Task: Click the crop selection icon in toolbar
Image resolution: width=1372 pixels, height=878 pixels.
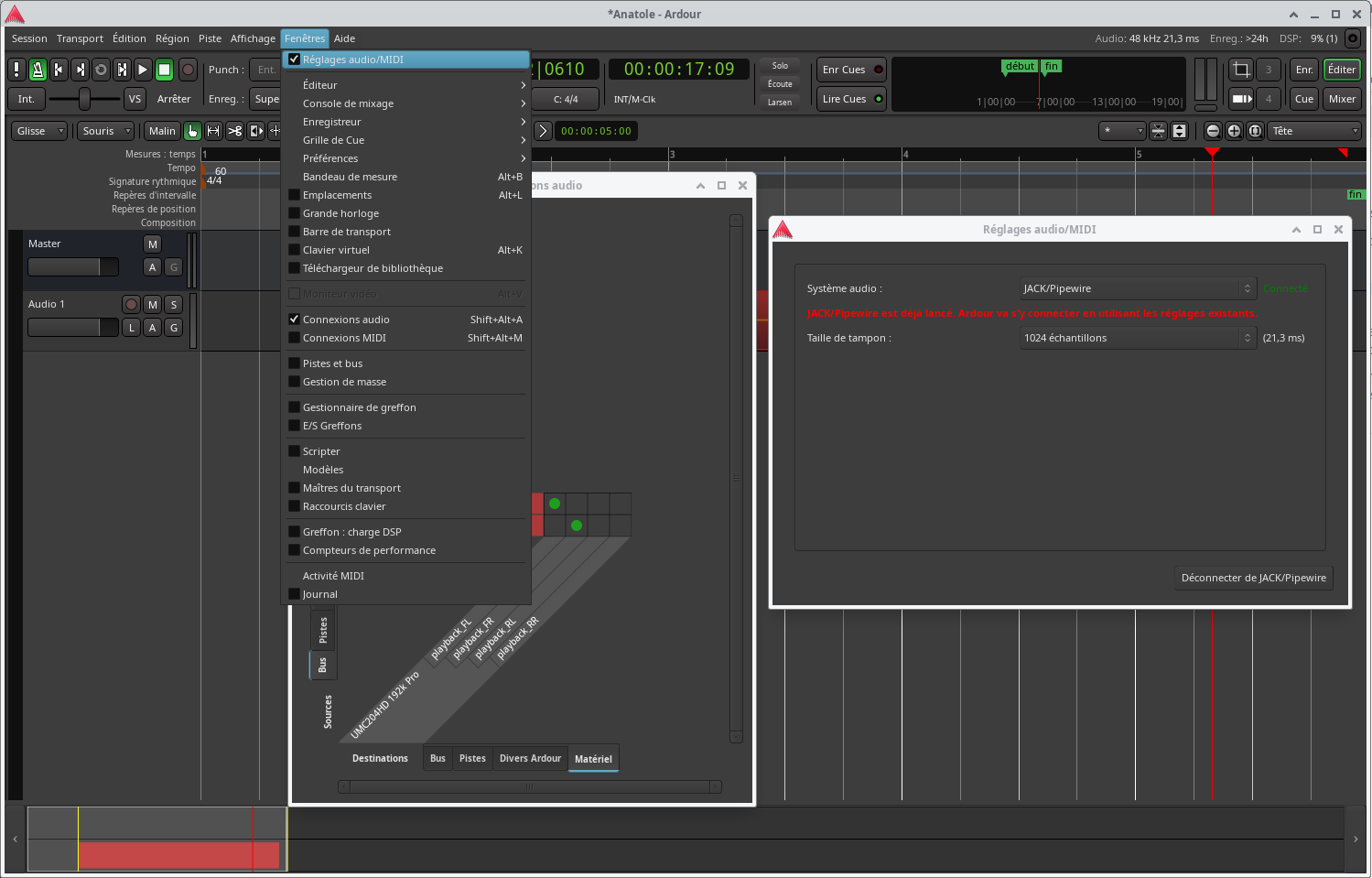Action: point(1241,70)
